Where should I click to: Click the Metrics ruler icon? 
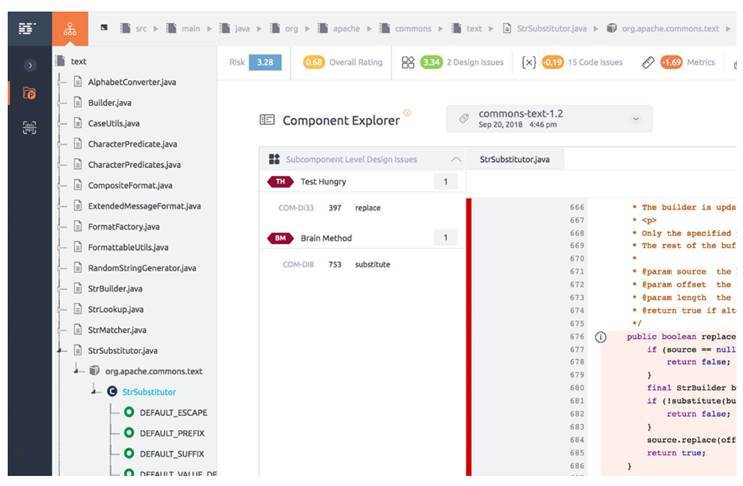(x=647, y=62)
